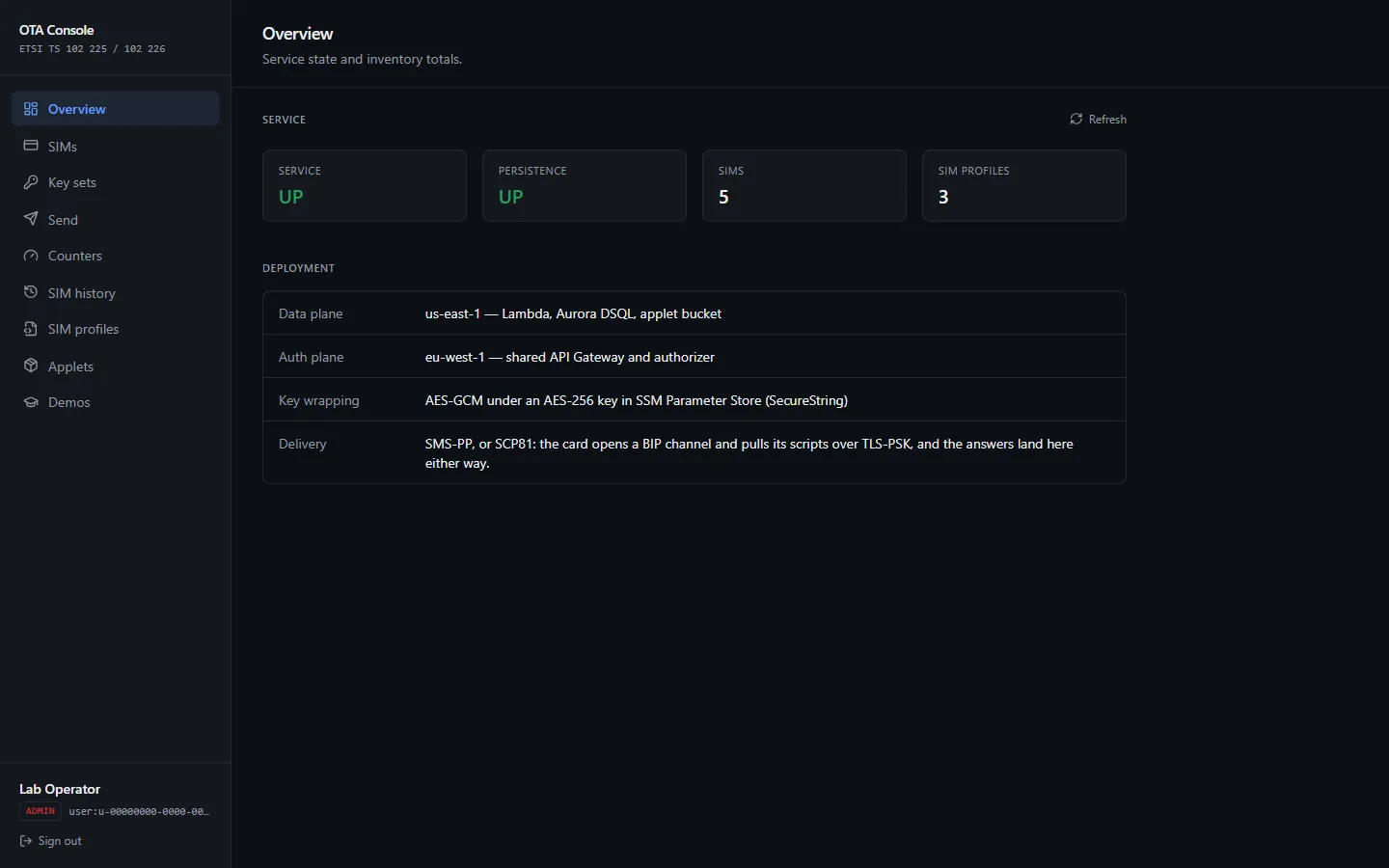The image size is (1389, 868).
Task: Click the SIM profiles file icon
Action: pyautogui.click(x=31, y=329)
